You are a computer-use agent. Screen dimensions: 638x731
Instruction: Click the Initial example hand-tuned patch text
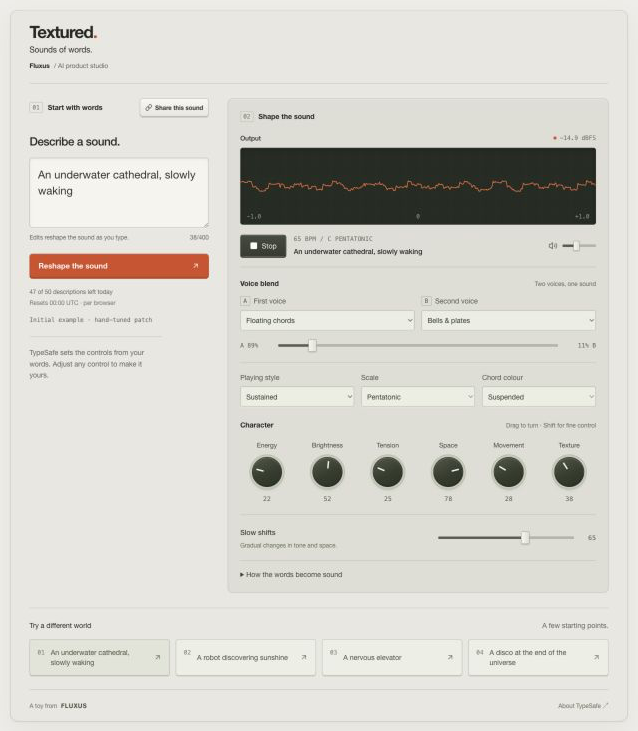[x=91, y=320]
